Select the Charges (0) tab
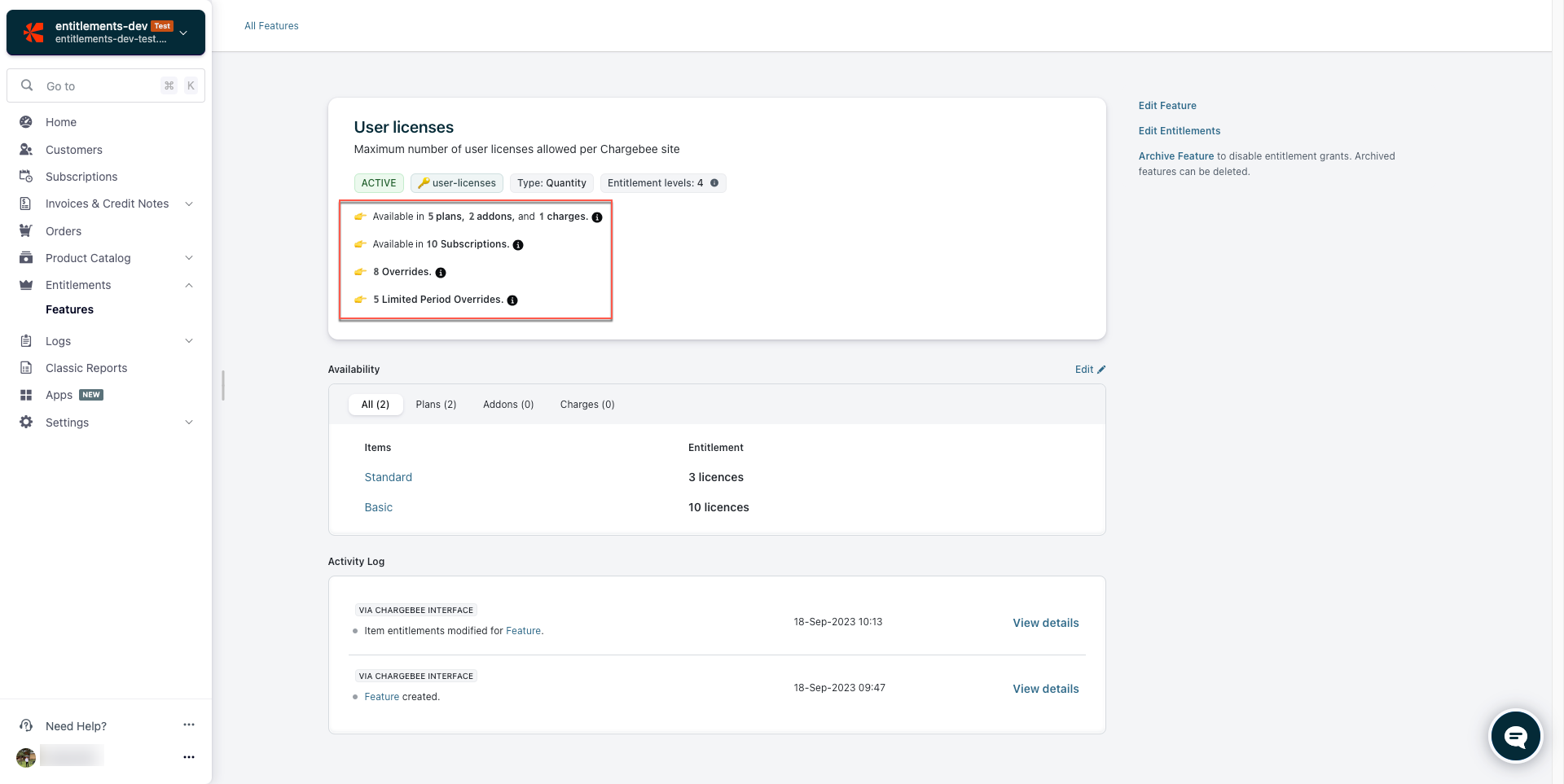 [x=587, y=405]
